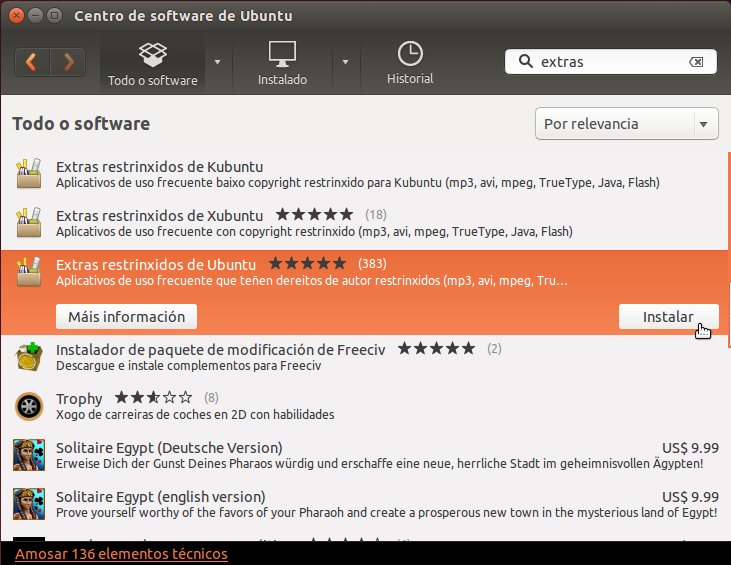Install Extras restrinxidos de Ubuntu
The height and width of the screenshot is (565, 731).
[668, 317]
